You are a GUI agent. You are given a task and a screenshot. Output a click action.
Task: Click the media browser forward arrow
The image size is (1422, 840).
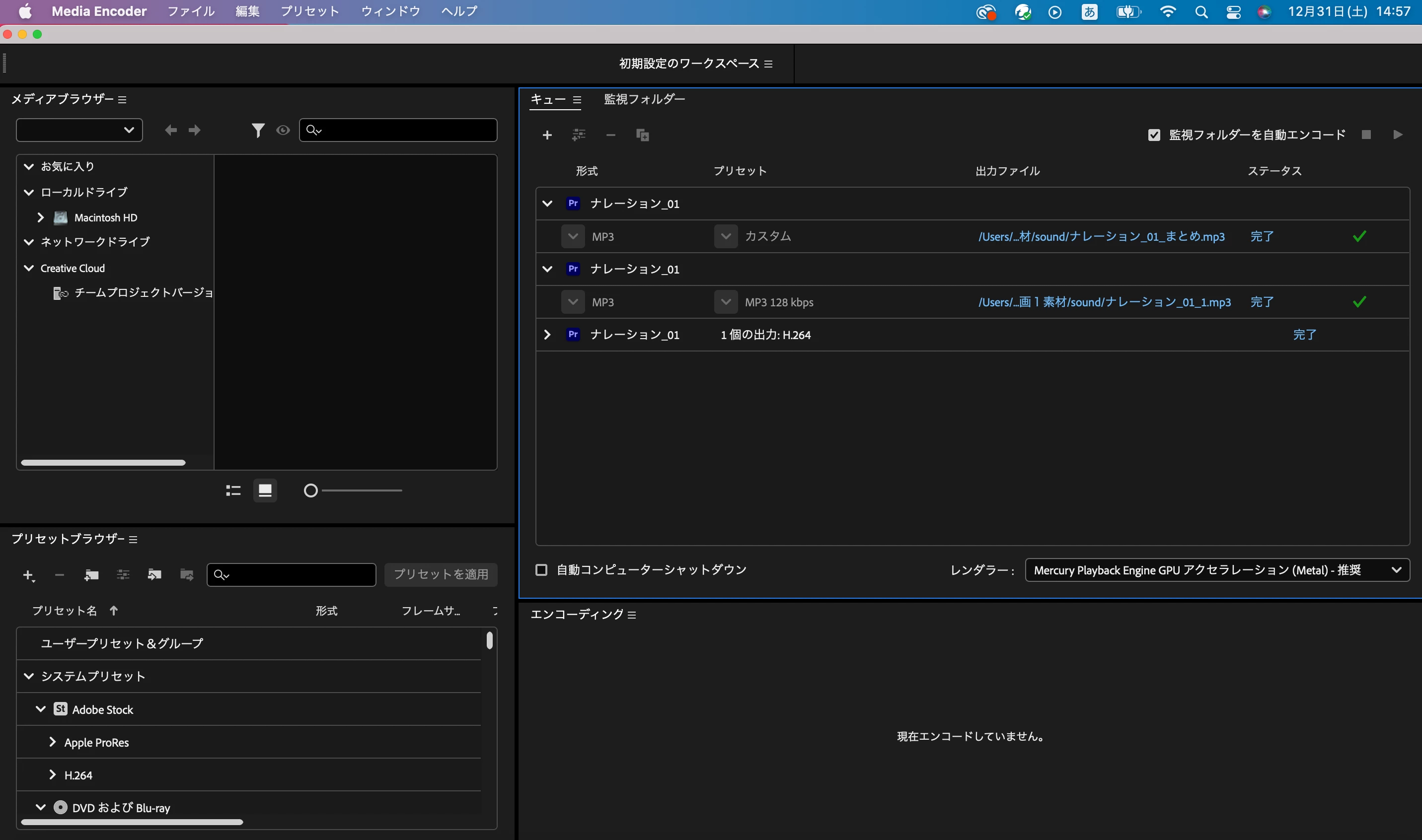pos(194,131)
